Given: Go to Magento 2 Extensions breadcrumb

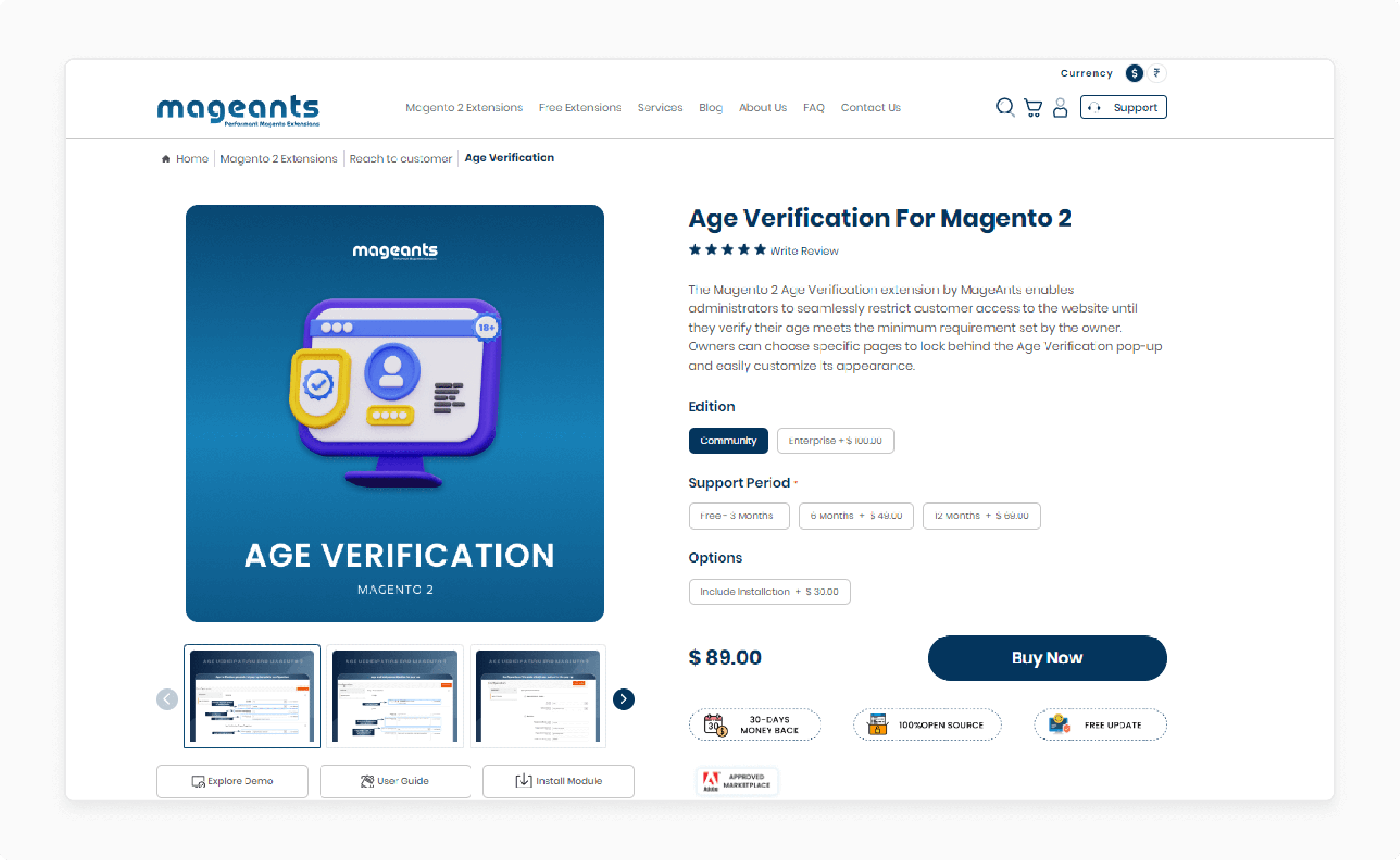Looking at the screenshot, I should coord(279,159).
